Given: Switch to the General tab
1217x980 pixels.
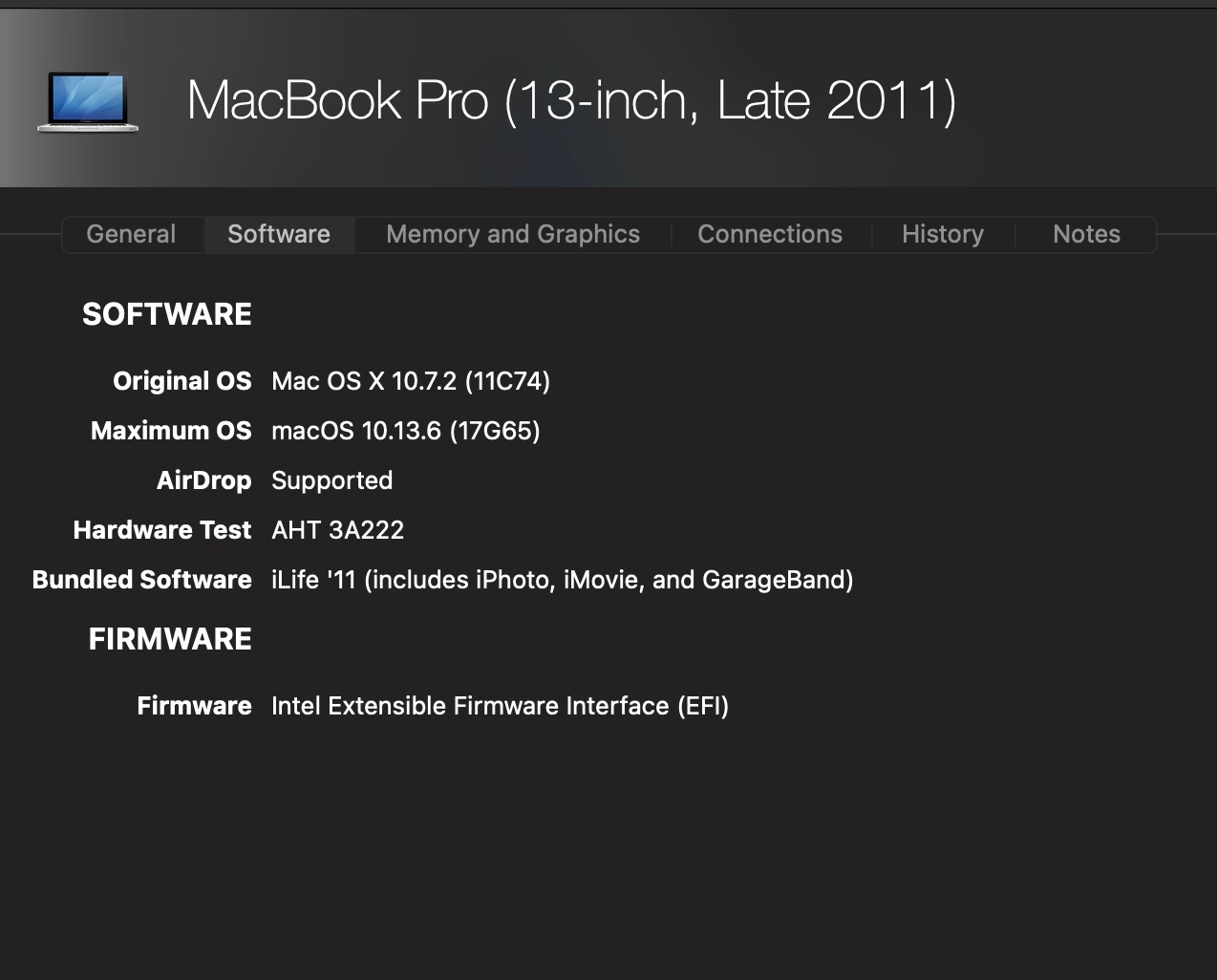Looking at the screenshot, I should click(x=131, y=234).
